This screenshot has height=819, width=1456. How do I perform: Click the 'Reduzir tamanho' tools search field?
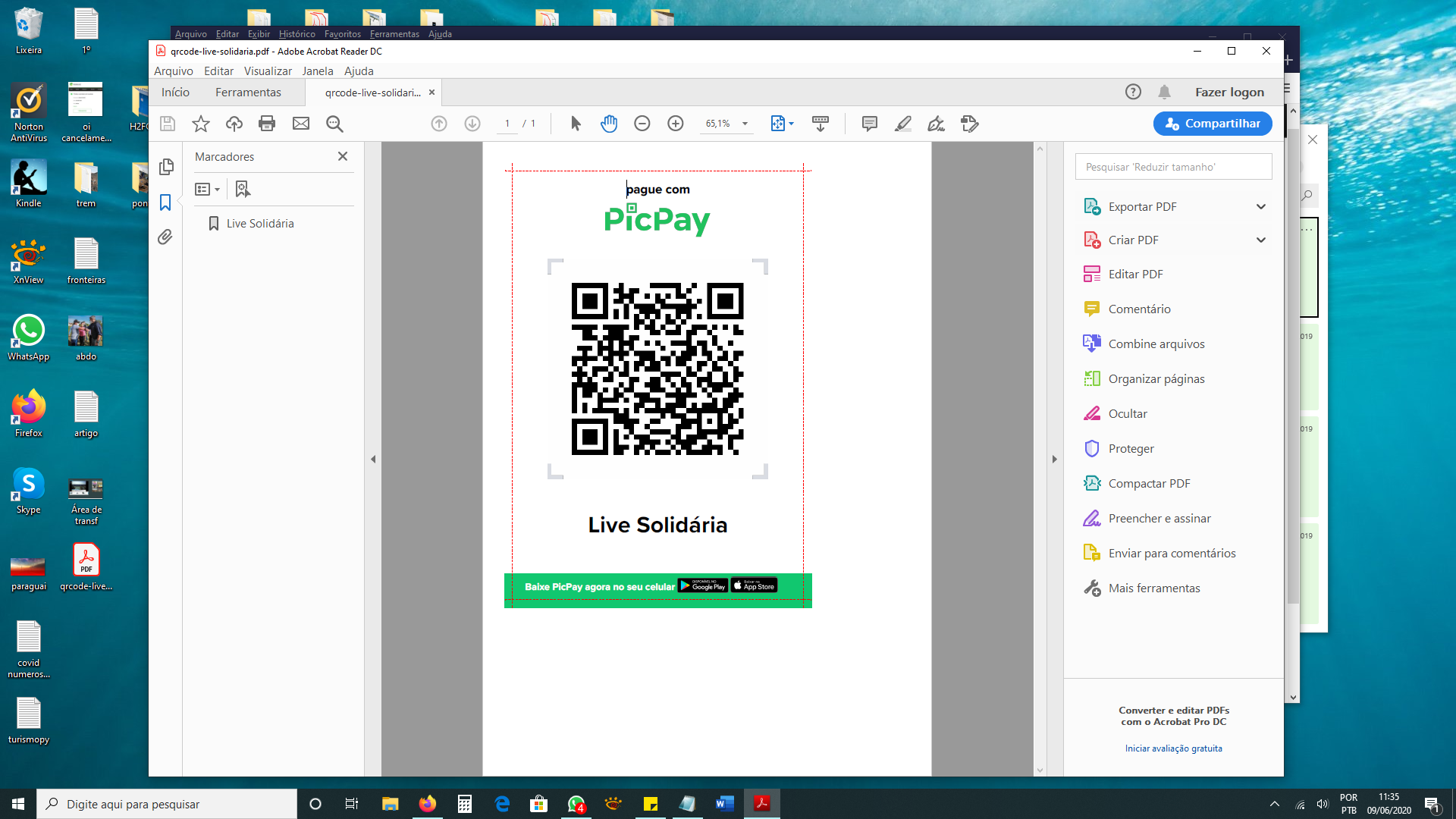pyautogui.click(x=1173, y=167)
